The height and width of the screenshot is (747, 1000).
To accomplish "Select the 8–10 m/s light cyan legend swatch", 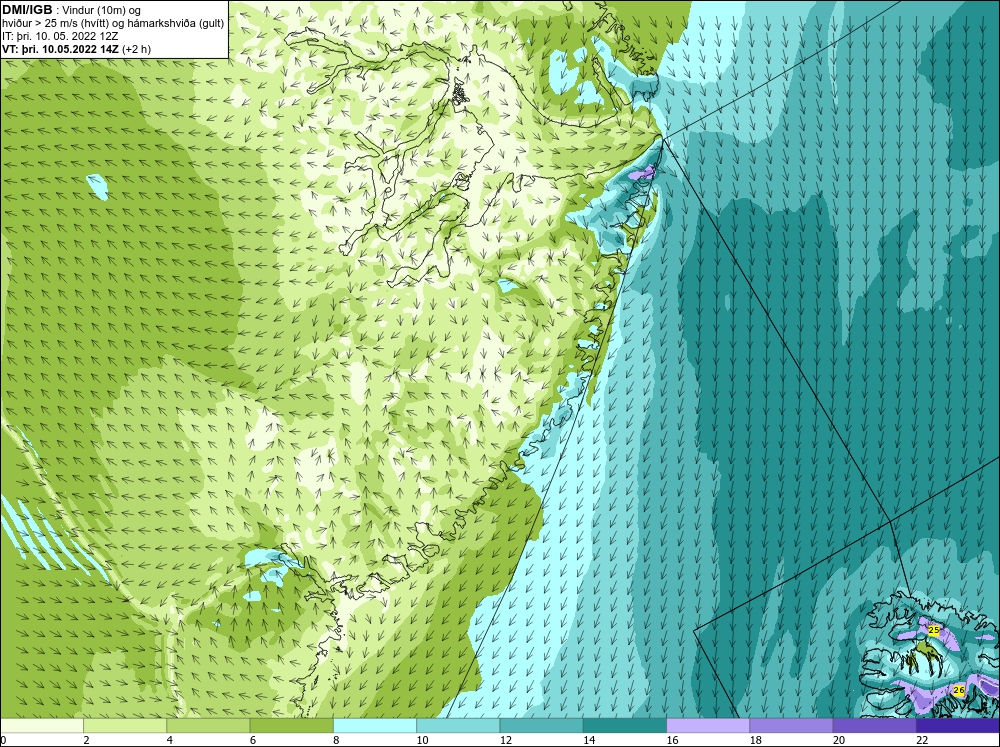I will (375, 726).
